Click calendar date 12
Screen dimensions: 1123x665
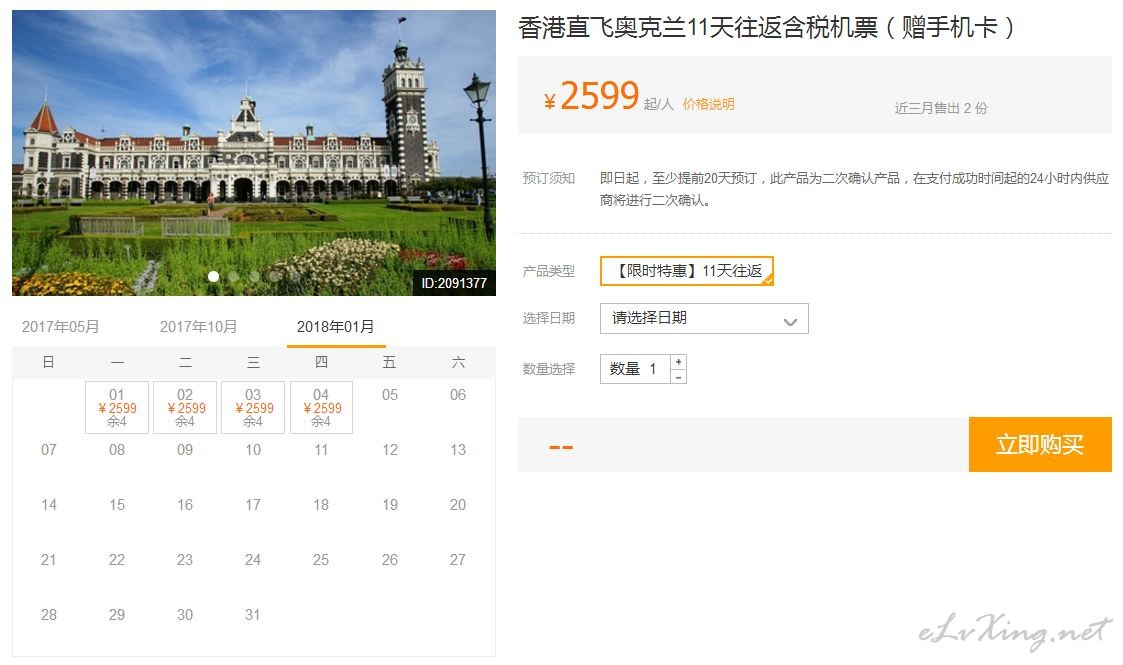click(x=390, y=450)
